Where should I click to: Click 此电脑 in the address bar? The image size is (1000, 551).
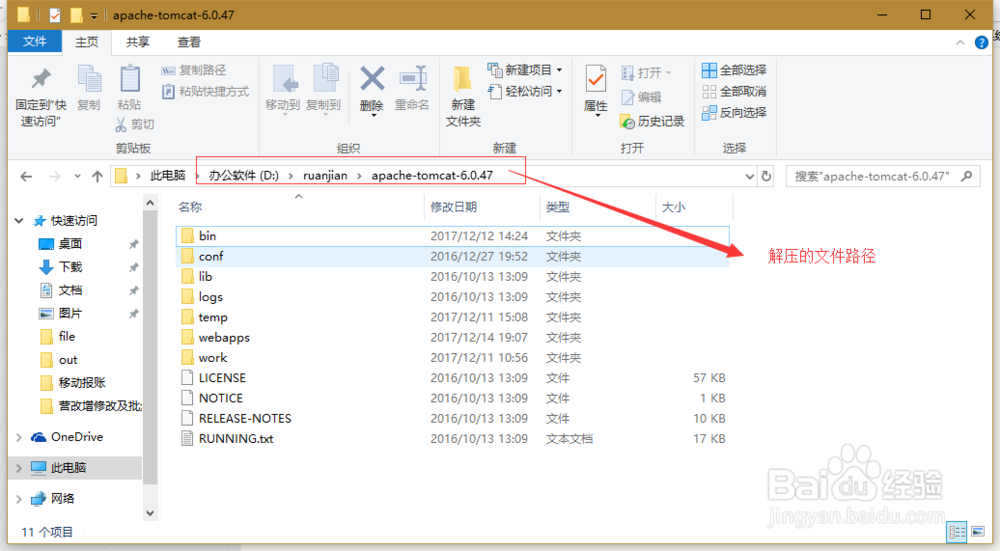tap(167, 175)
